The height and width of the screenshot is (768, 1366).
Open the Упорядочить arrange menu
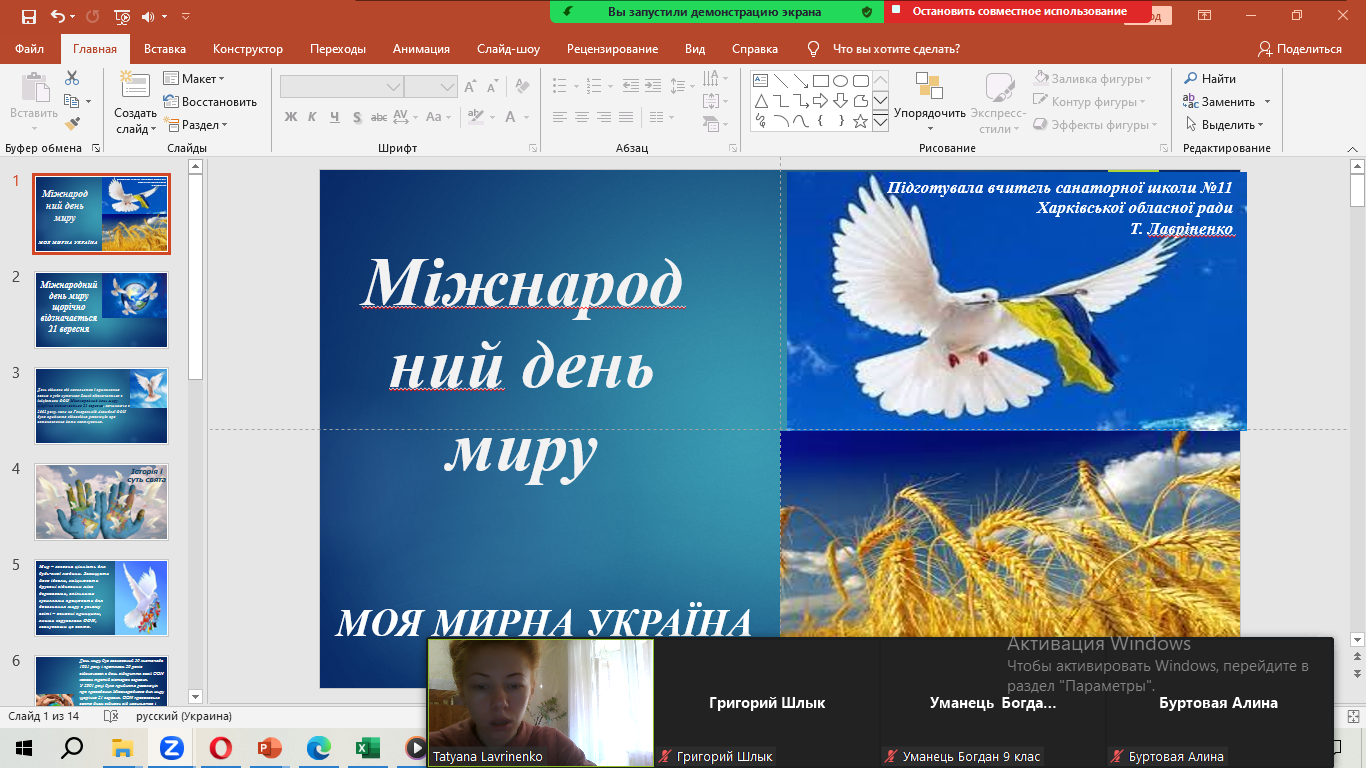click(x=929, y=102)
